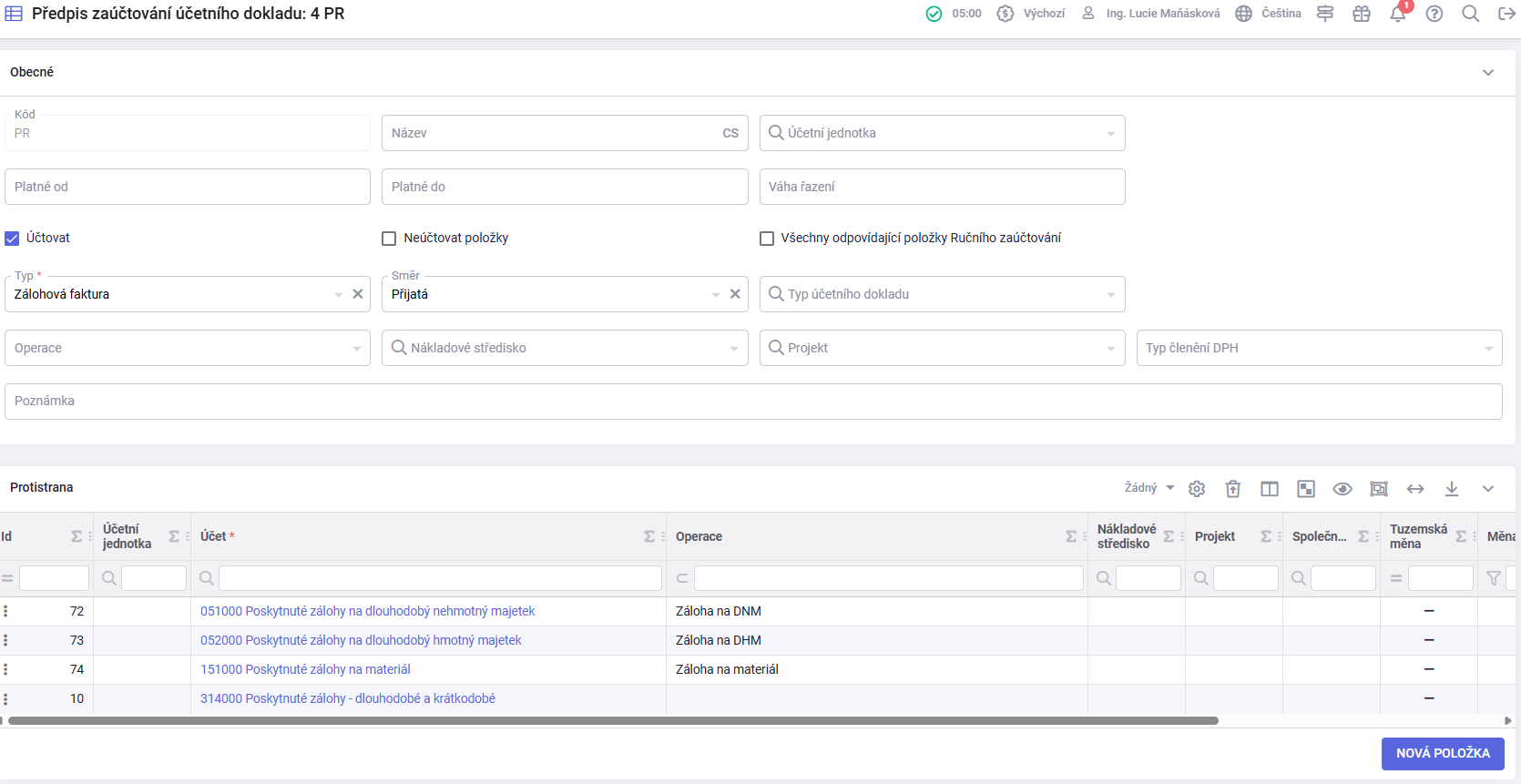Open the Čeština language menu
Image resolution: width=1521 pixels, height=784 pixels.
(1269, 14)
